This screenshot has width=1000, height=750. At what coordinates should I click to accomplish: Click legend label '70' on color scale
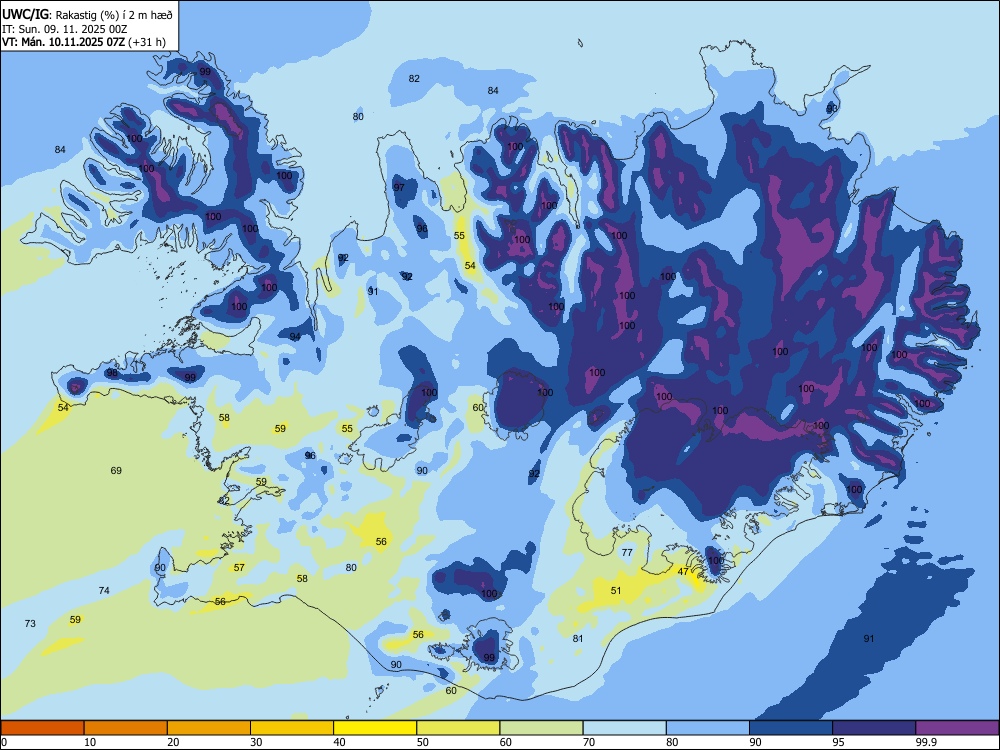pyautogui.click(x=589, y=742)
